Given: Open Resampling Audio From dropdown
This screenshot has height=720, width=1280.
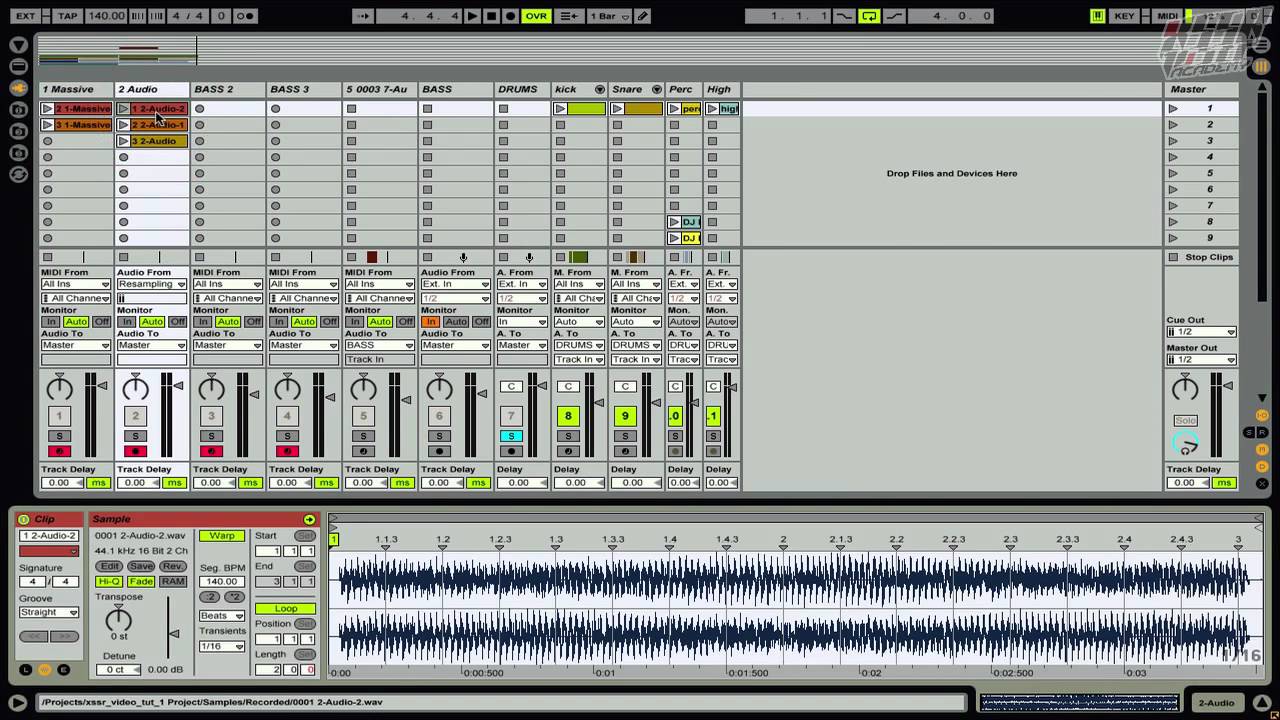Looking at the screenshot, I should tap(152, 284).
